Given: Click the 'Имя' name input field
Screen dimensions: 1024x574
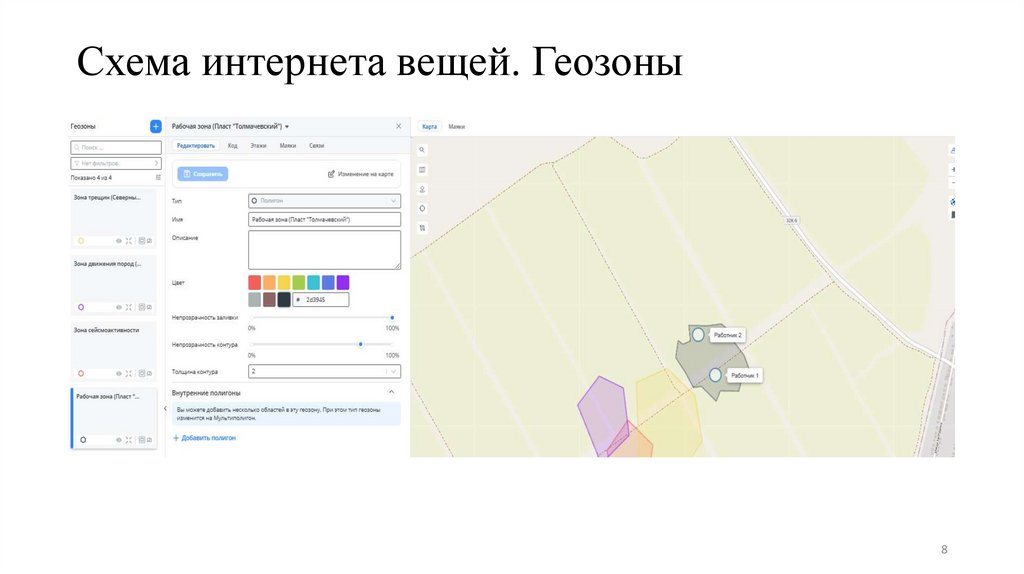Looking at the screenshot, I should click(x=324, y=219).
